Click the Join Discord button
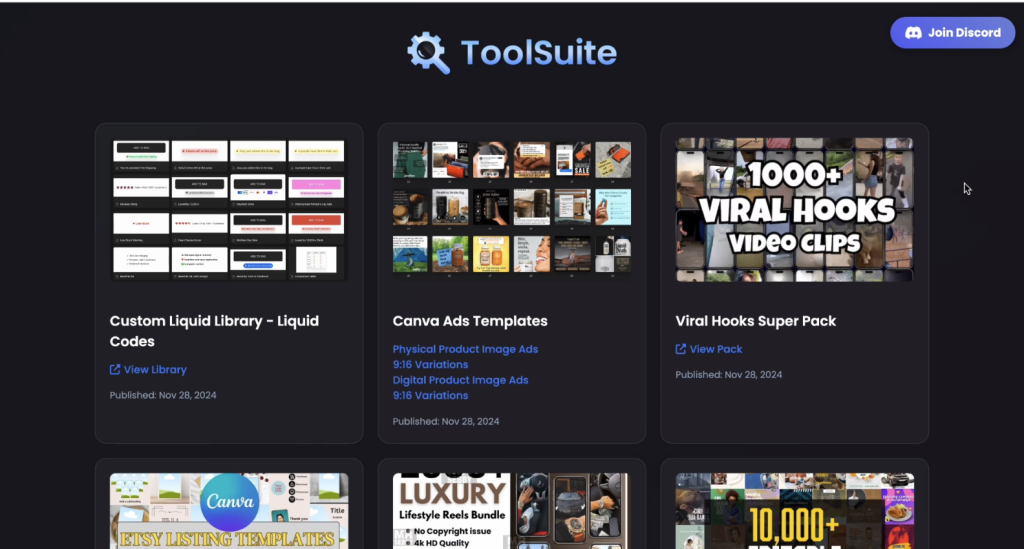1024x549 pixels. point(952,33)
